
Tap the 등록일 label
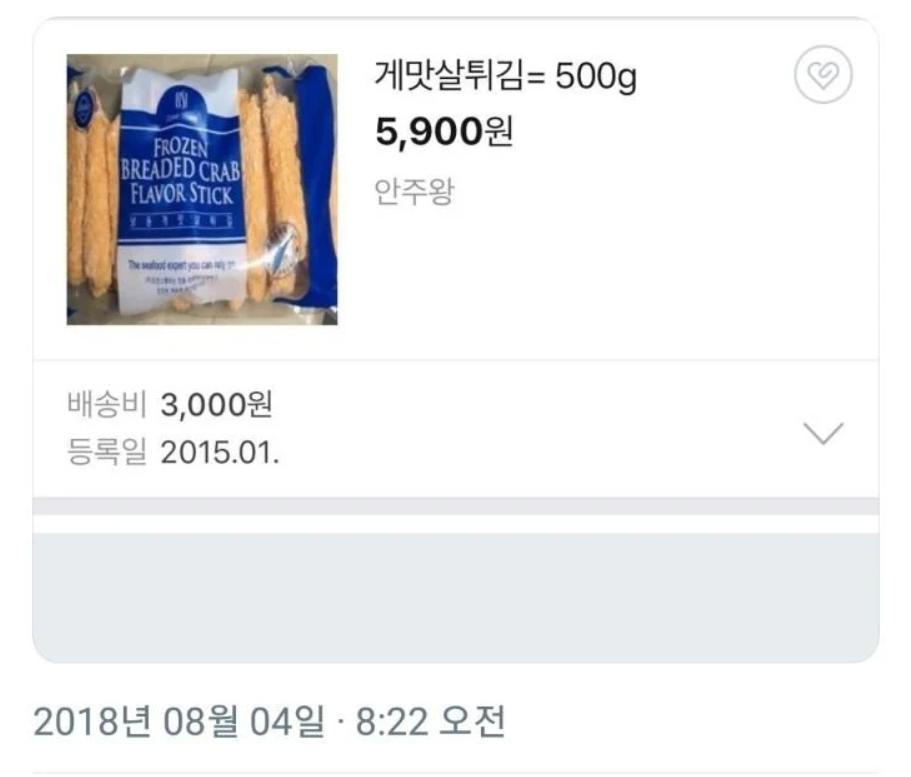click(x=107, y=452)
